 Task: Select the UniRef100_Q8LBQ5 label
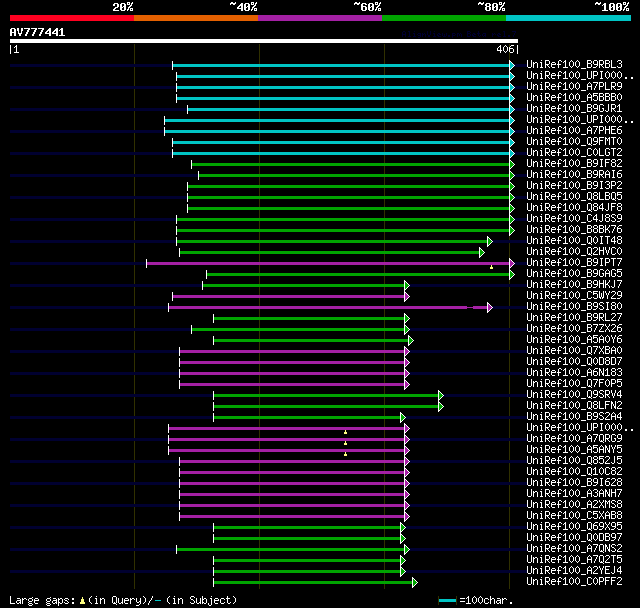coord(574,197)
